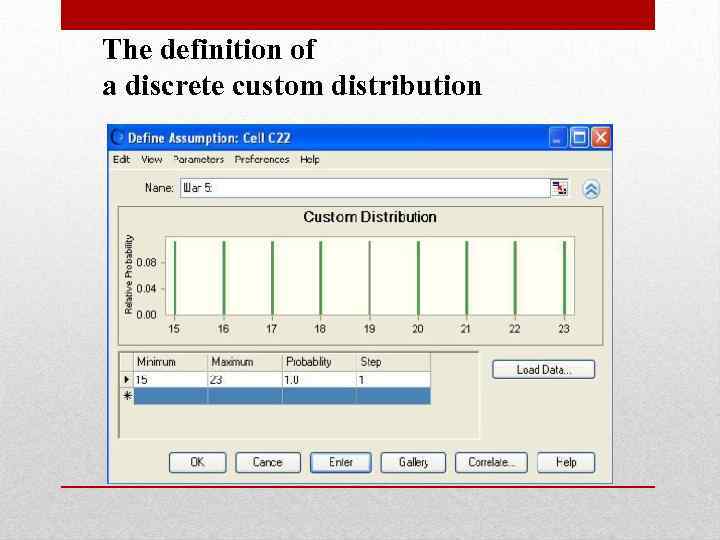Click the green bar at value 19
Screen dimensions: 720x540
[370, 278]
